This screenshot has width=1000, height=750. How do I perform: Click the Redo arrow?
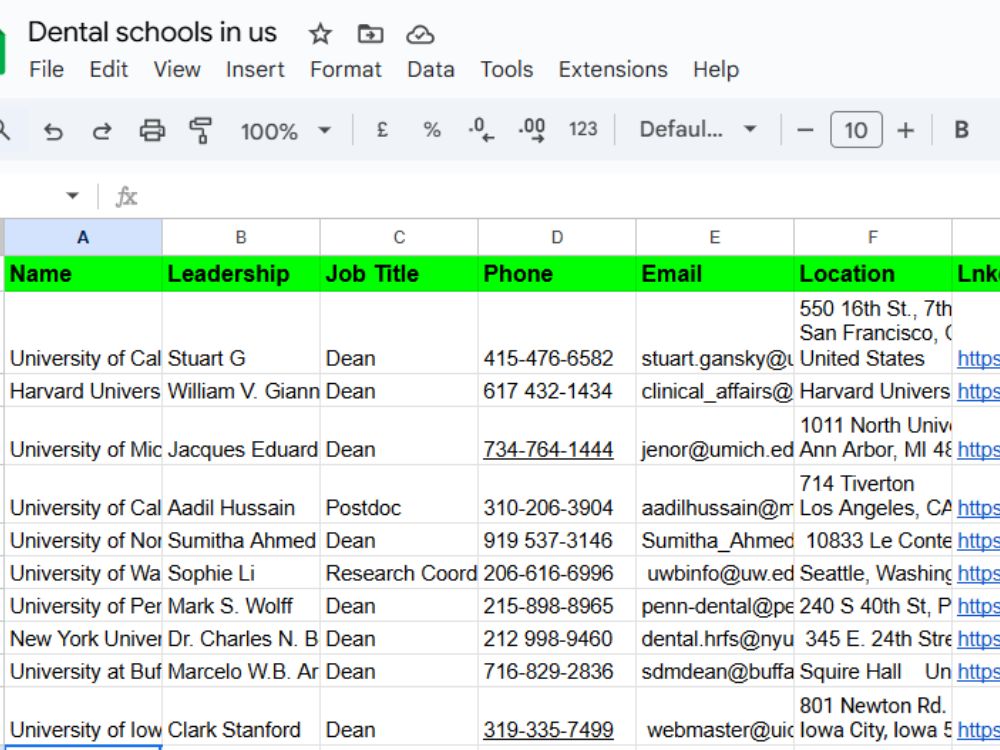pos(102,131)
